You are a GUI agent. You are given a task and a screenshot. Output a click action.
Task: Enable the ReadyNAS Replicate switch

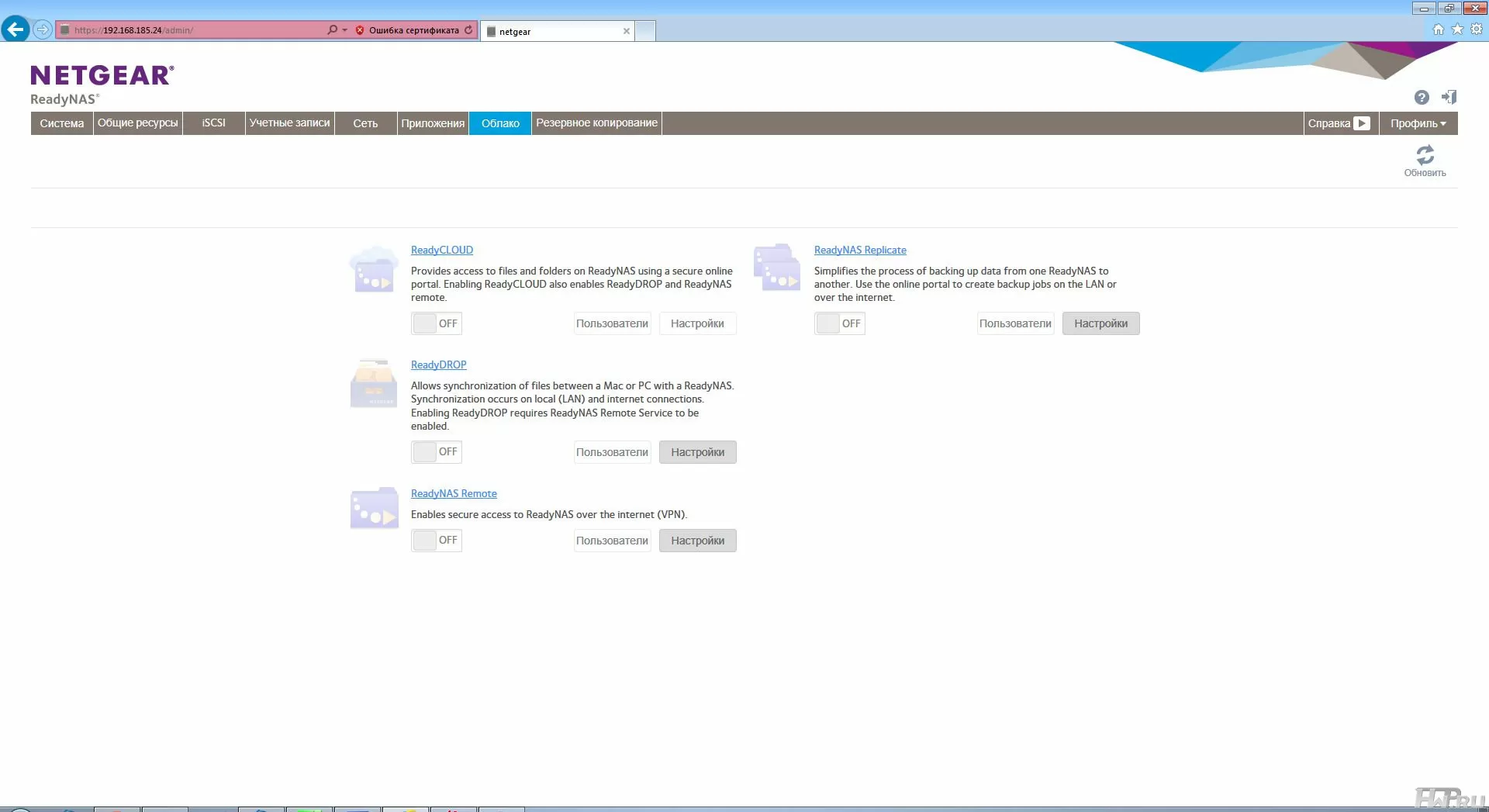tap(839, 323)
